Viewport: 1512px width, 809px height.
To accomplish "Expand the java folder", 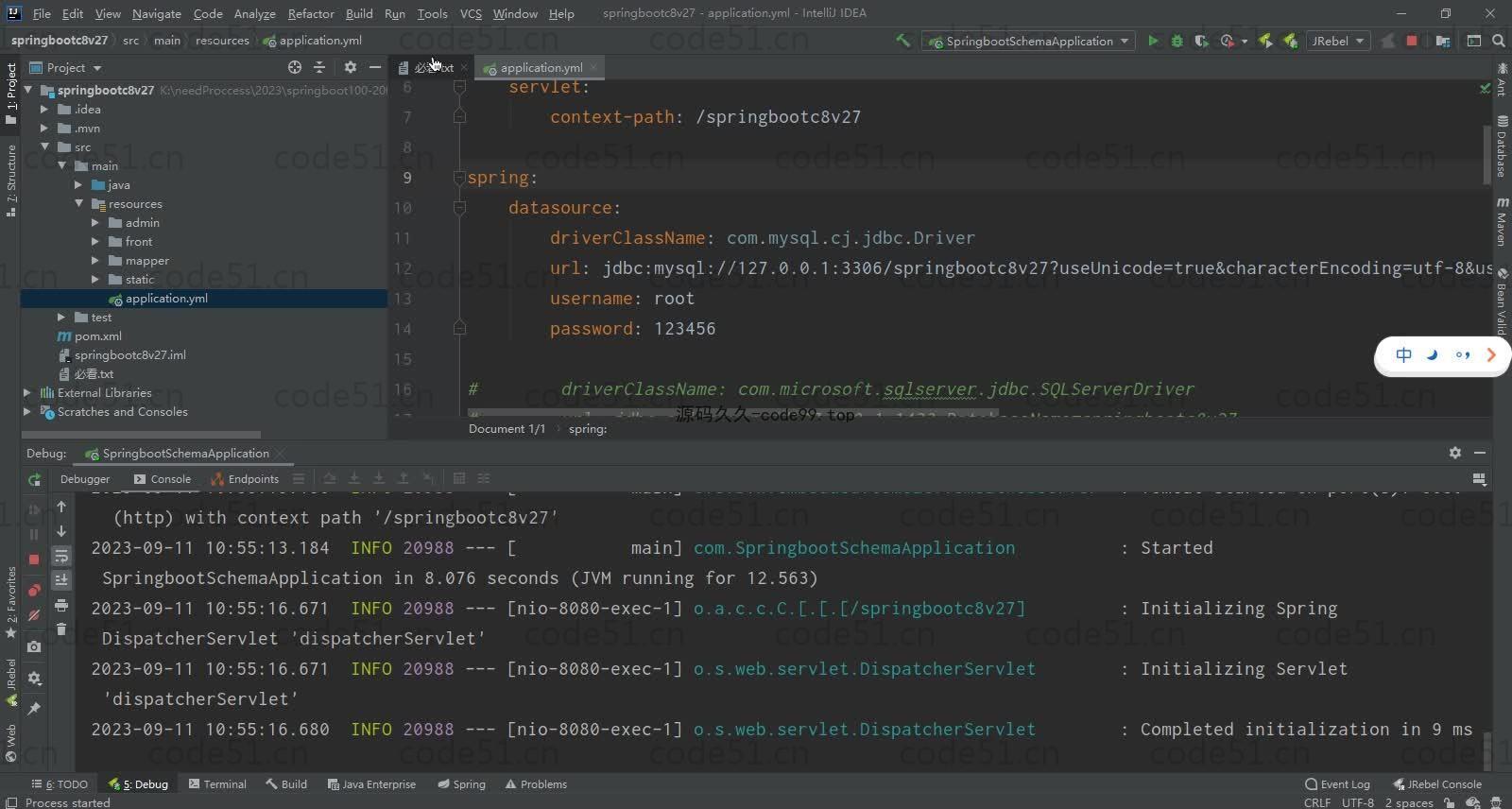I will 78,185.
